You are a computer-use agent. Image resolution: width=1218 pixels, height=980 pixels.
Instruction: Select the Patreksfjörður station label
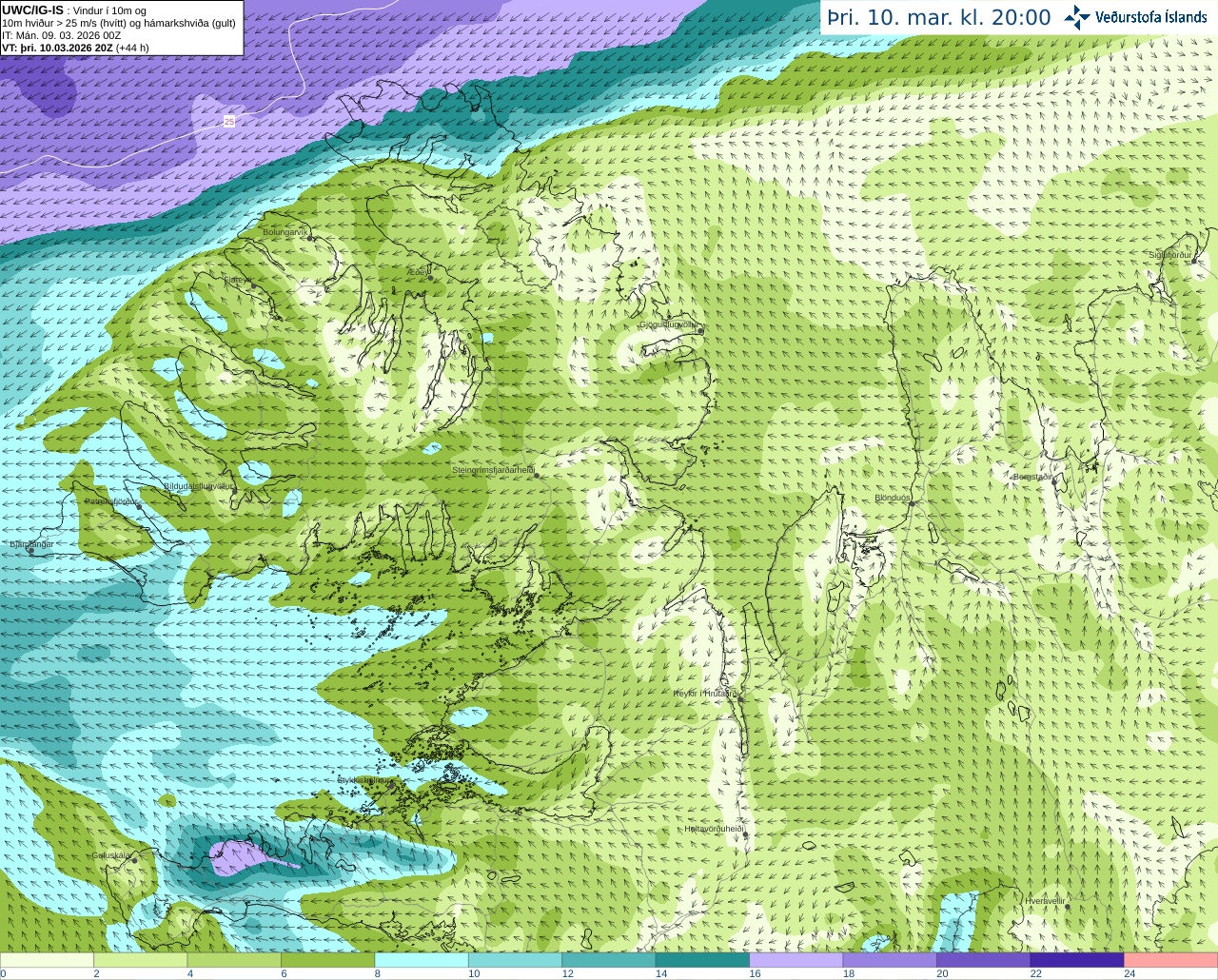[x=112, y=501]
